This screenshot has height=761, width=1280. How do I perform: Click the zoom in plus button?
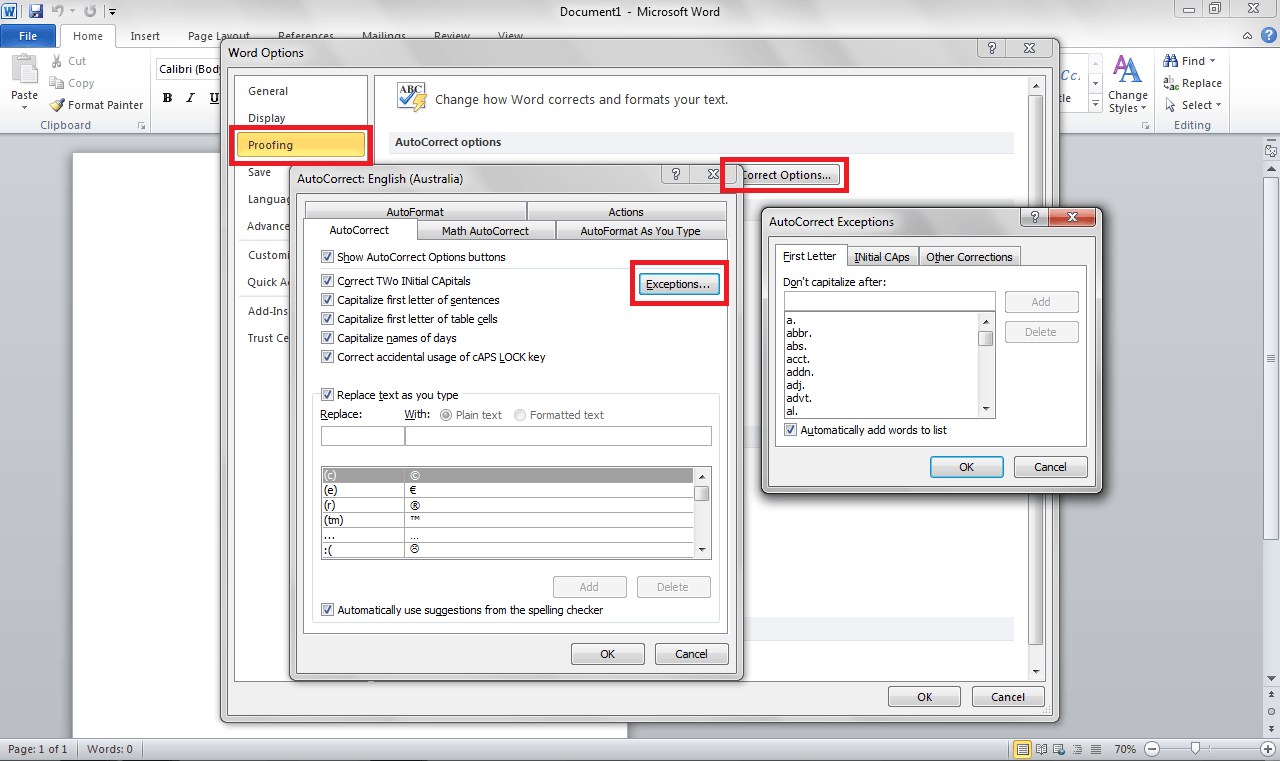(x=1269, y=749)
